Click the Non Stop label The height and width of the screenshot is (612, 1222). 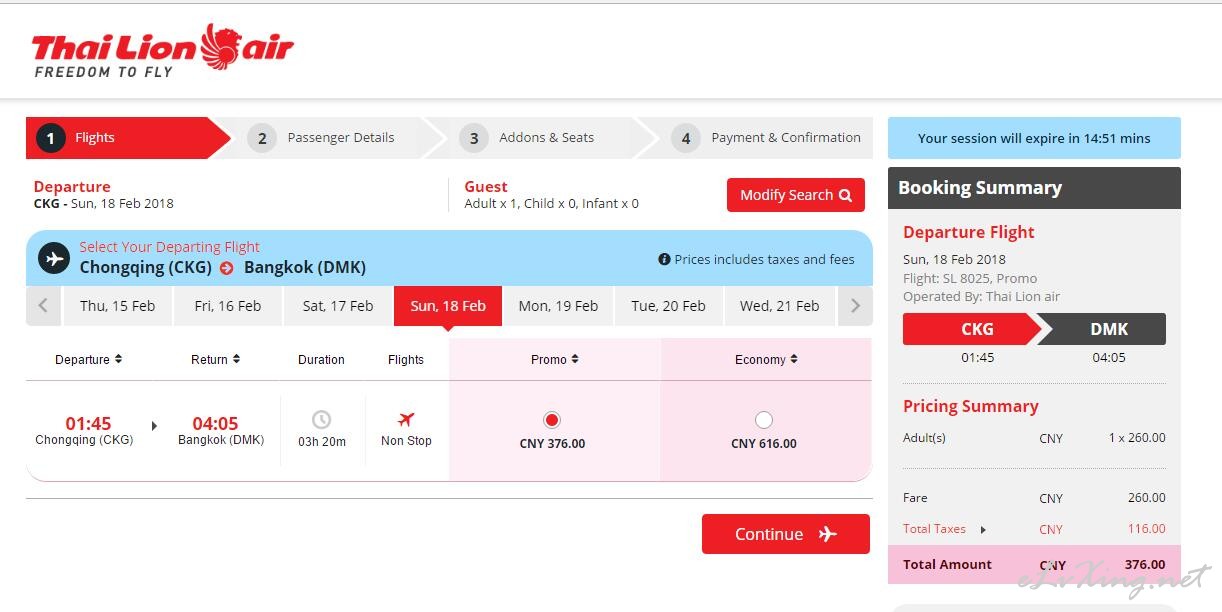(406, 441)
